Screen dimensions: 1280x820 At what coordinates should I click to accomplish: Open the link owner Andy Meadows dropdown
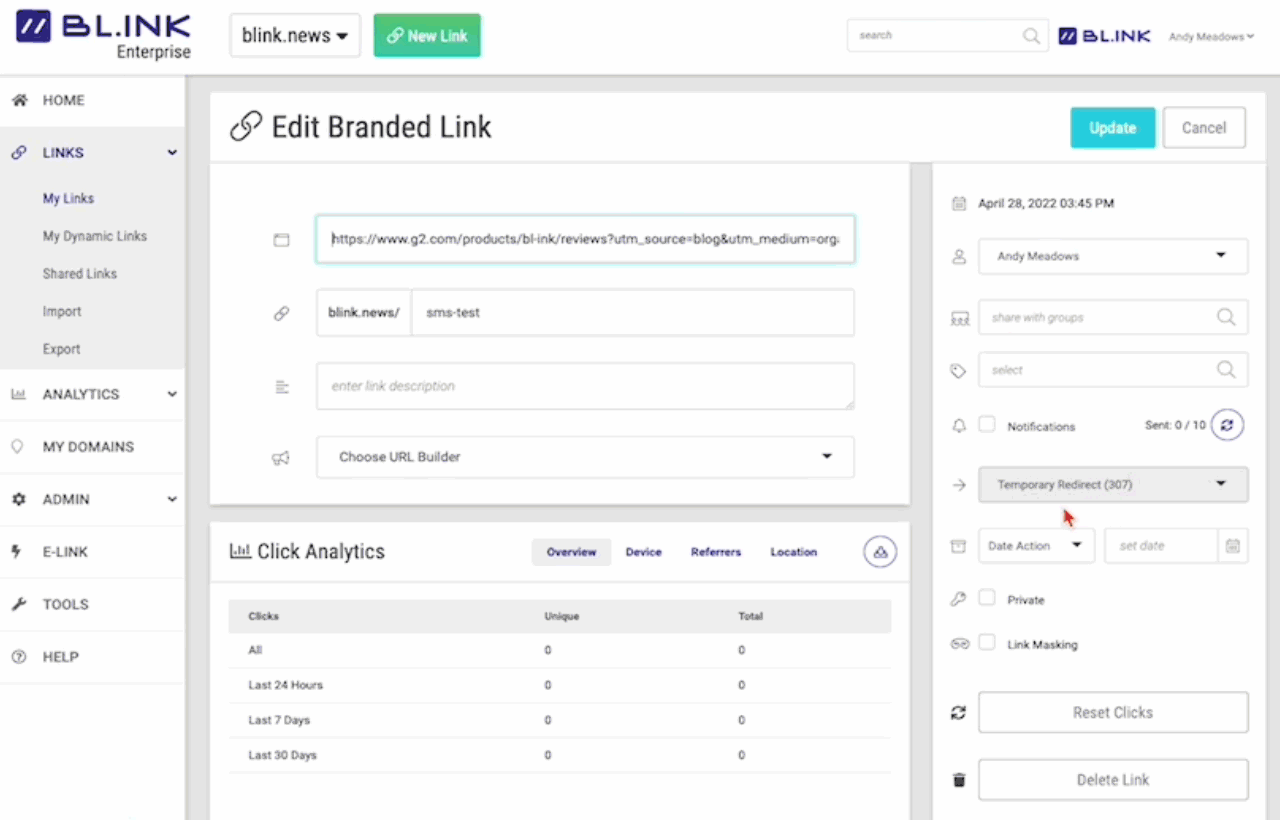pos(1113,256)
